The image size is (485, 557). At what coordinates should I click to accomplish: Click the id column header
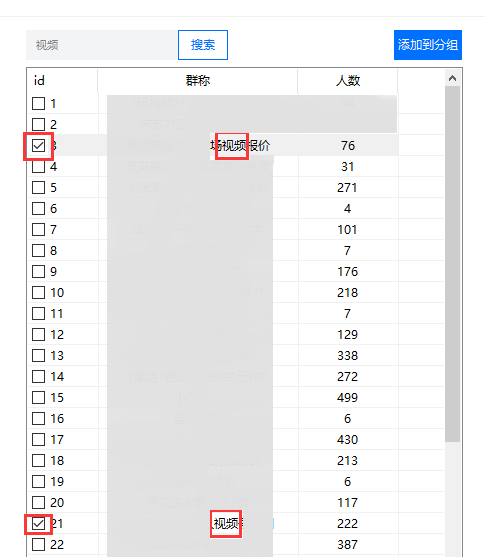(63, 81)
